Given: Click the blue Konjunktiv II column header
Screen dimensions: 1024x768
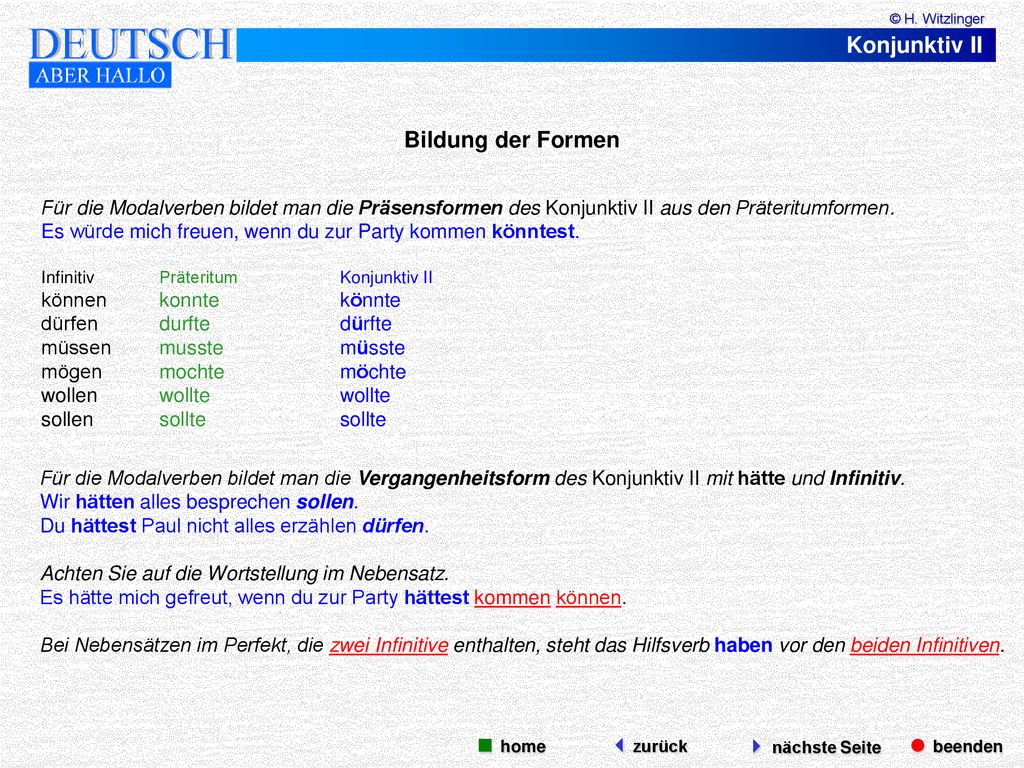Looking at the screenshot, I should pyautogui.click(x=386, y=278).
